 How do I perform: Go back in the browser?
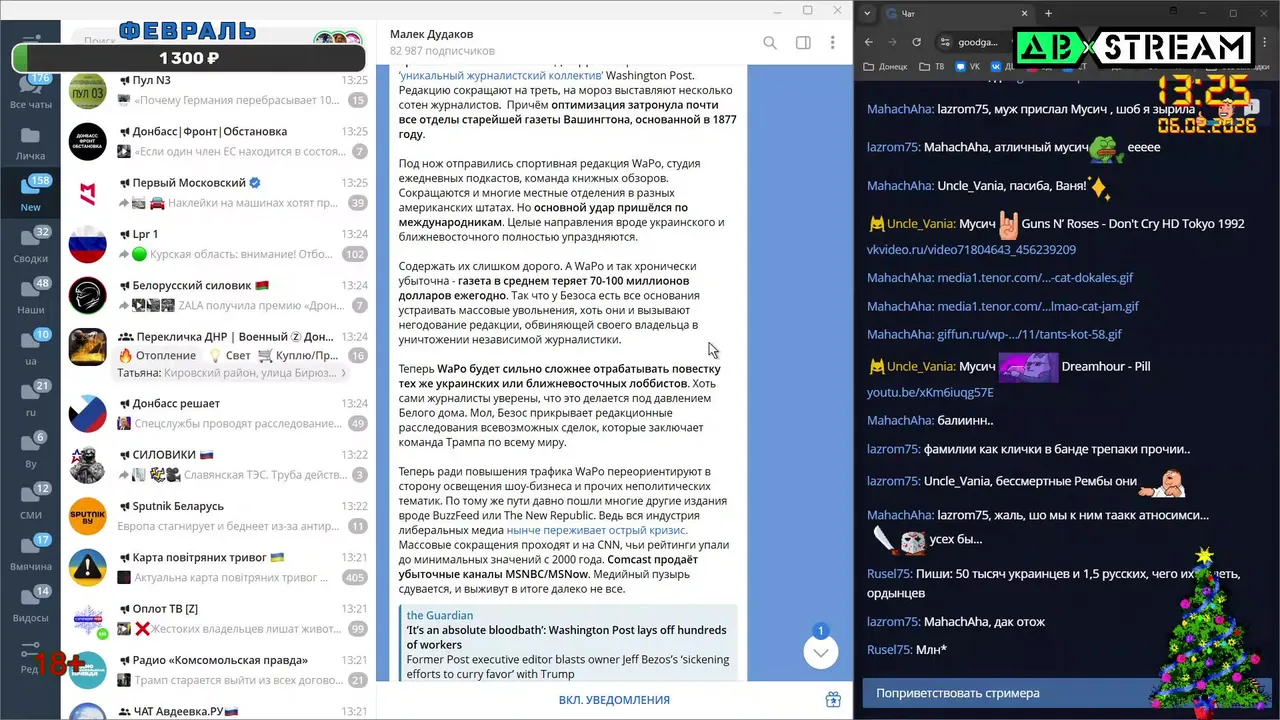[868, 42]
